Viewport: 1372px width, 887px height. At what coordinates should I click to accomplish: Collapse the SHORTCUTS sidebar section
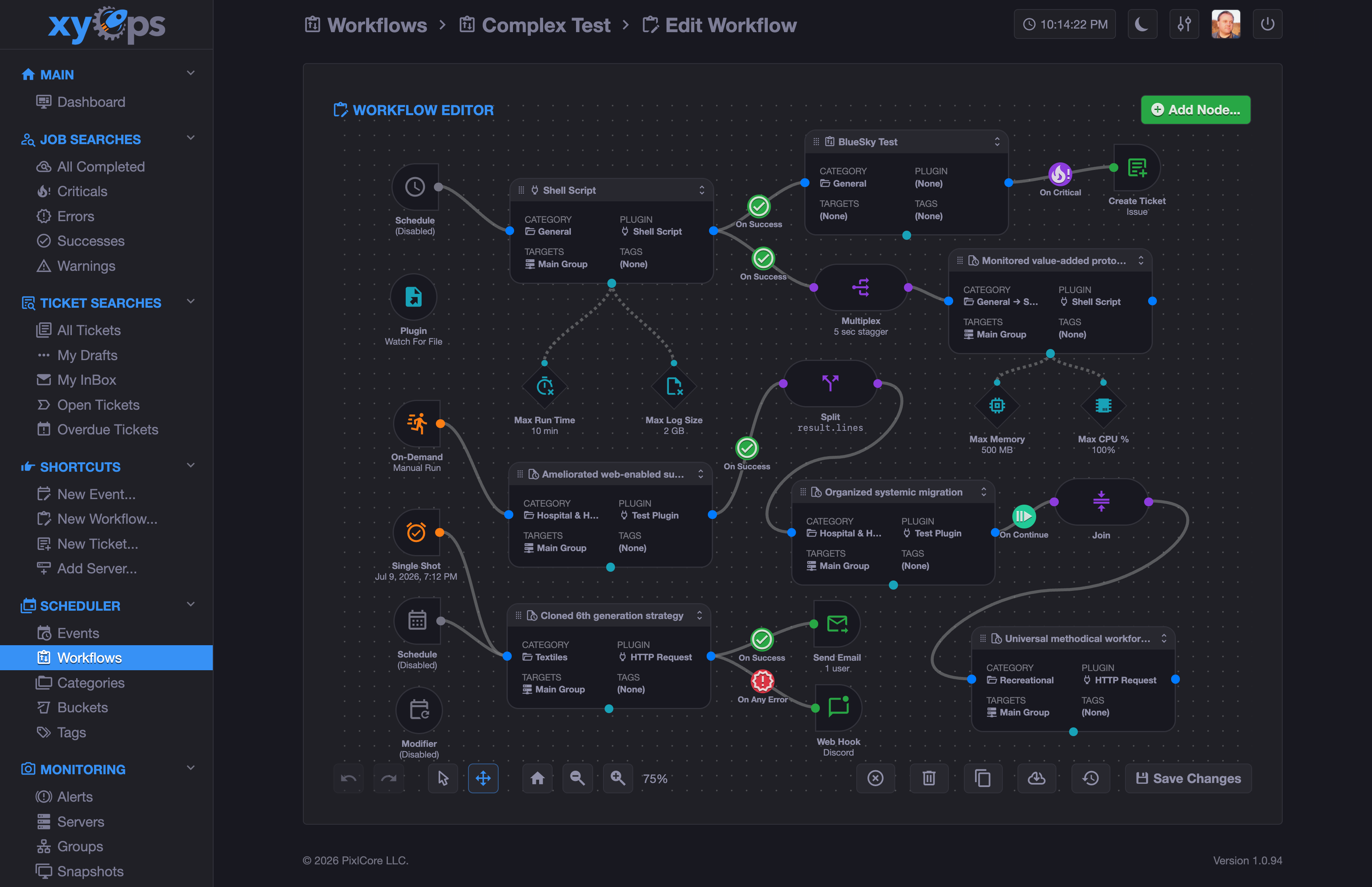pos(191,465)
